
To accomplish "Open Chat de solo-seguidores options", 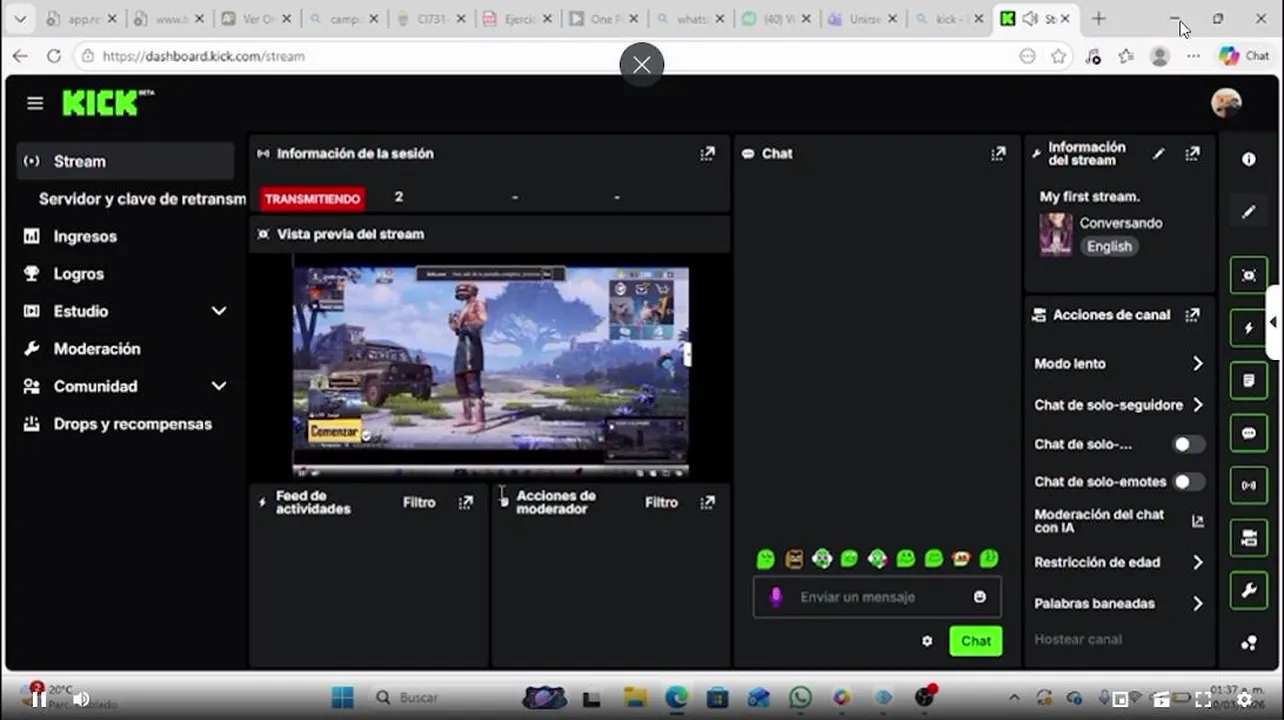I will (1118, 405).
